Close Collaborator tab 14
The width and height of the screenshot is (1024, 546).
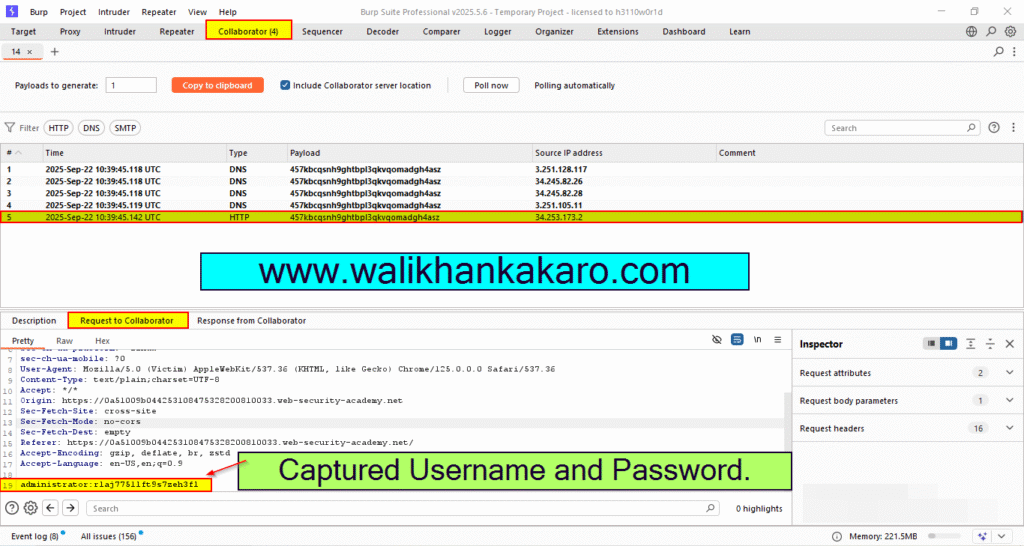tap(29, 52)
